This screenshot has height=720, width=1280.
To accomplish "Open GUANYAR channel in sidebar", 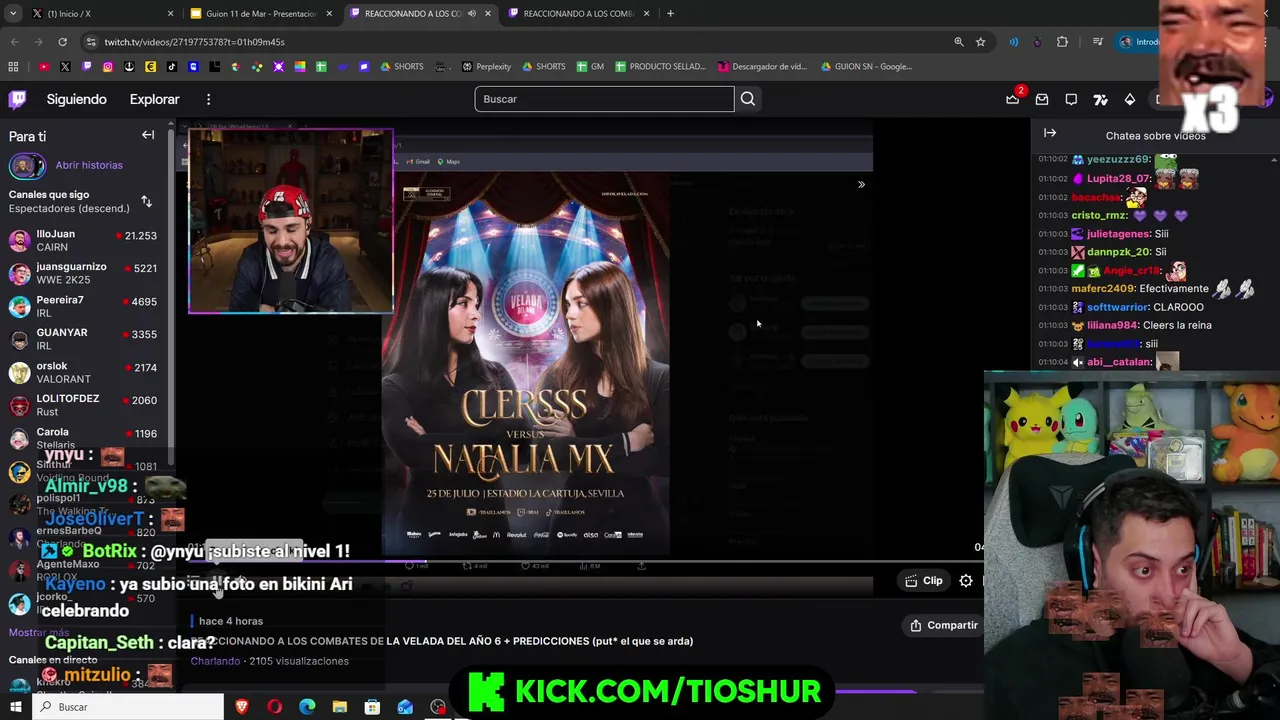I will tap(83, 339).
